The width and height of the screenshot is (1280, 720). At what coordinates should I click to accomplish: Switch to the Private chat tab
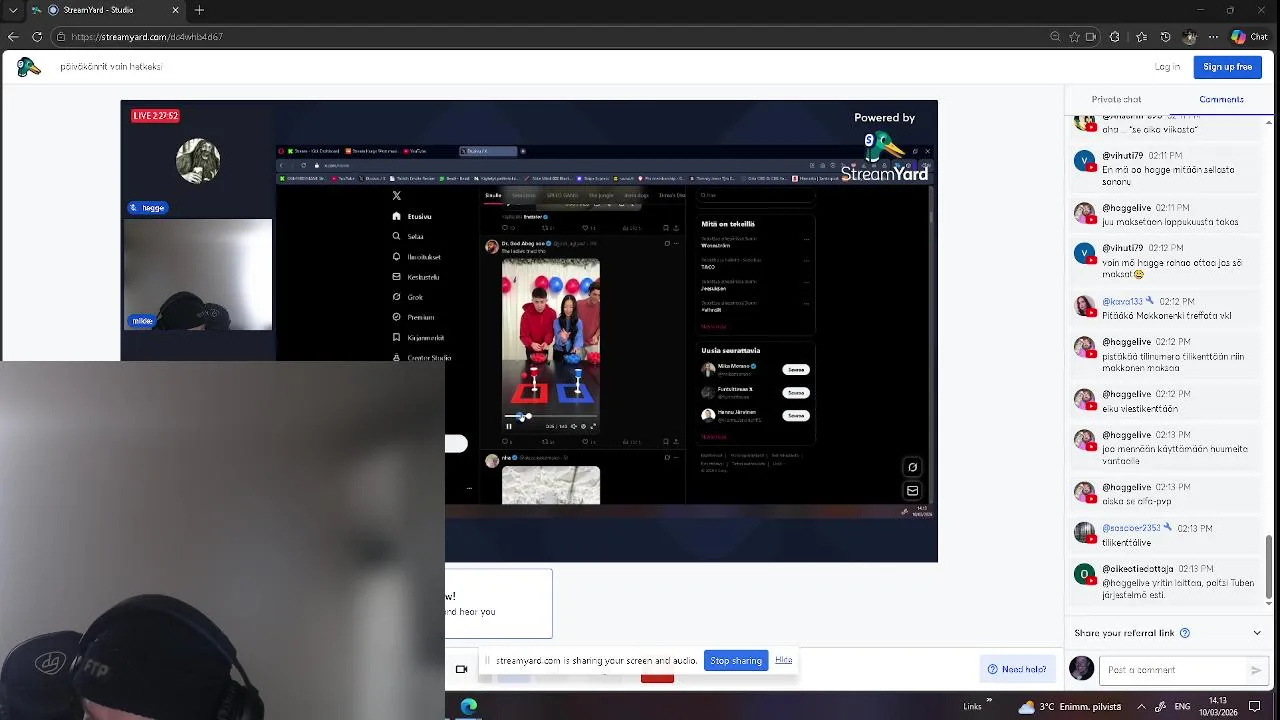coord(1116,99)
